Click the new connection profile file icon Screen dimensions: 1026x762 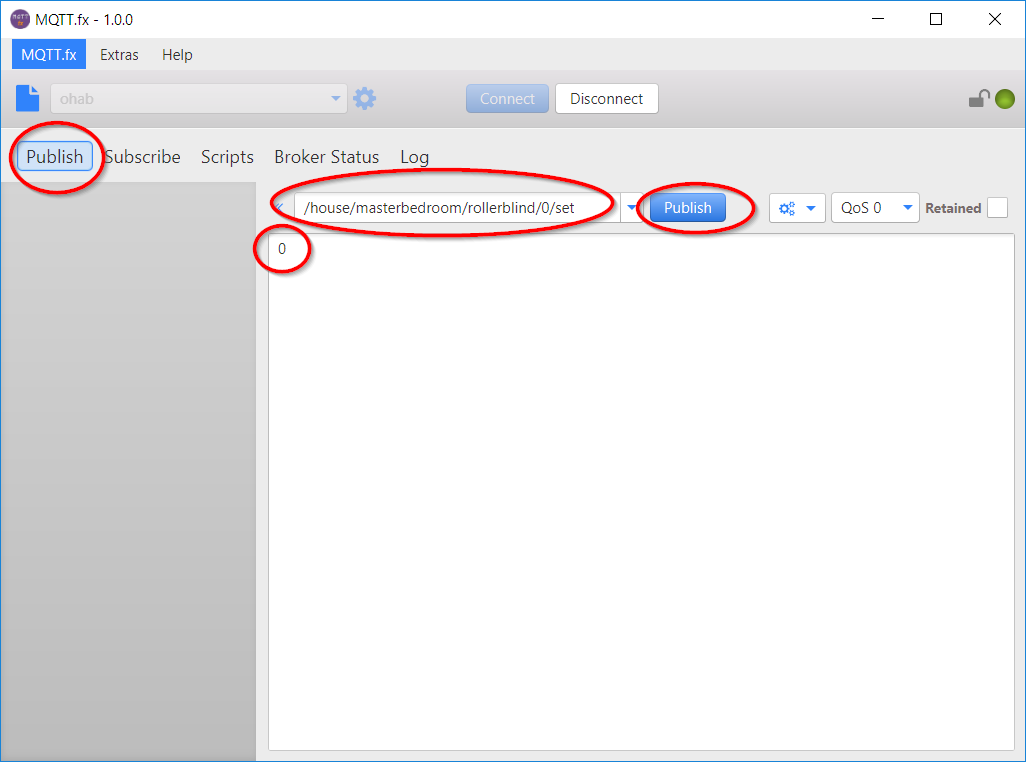click(x=27, y=99)
